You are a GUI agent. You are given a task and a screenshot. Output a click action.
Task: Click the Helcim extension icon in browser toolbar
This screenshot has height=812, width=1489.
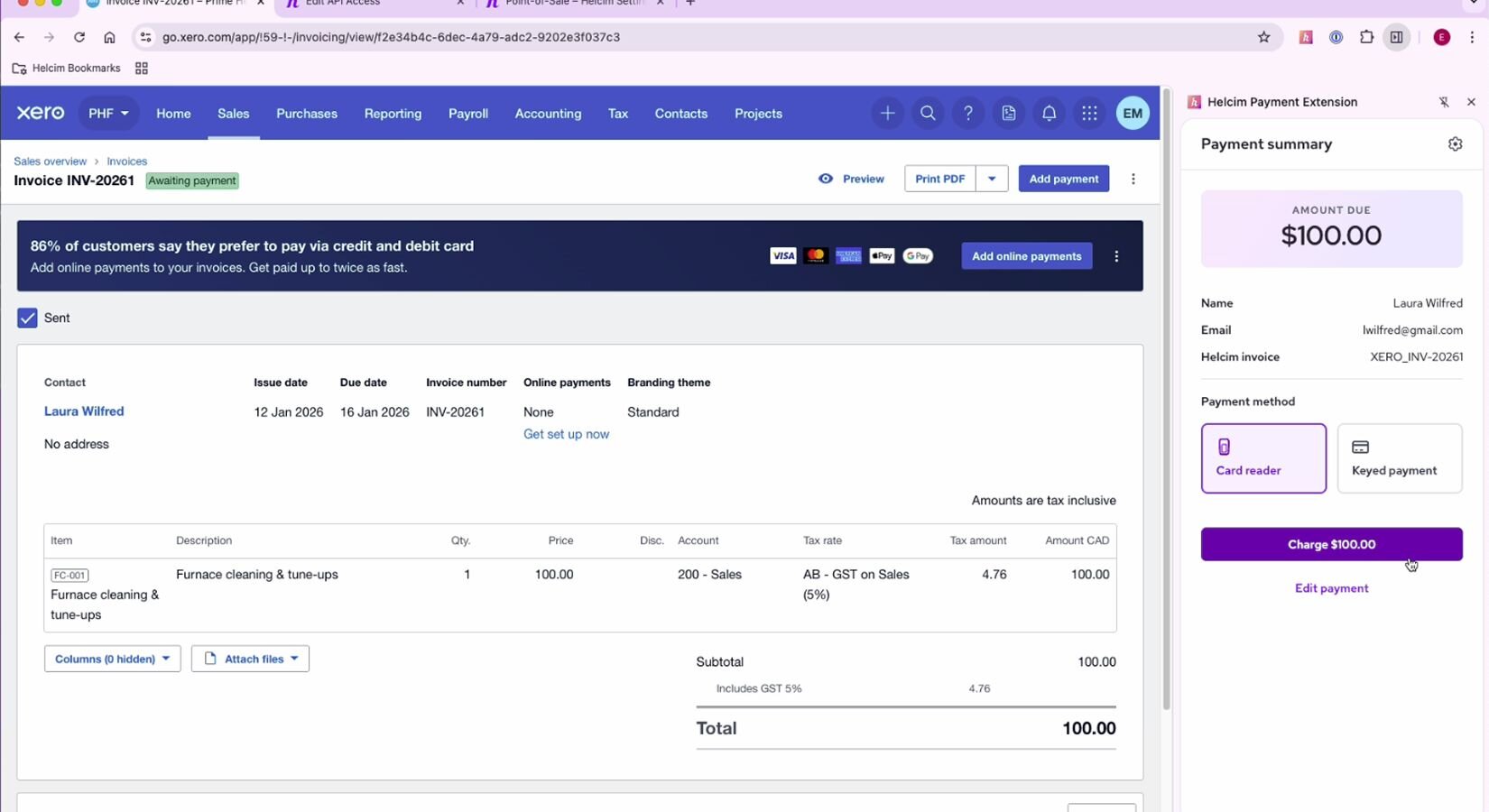coord(1305,37)
